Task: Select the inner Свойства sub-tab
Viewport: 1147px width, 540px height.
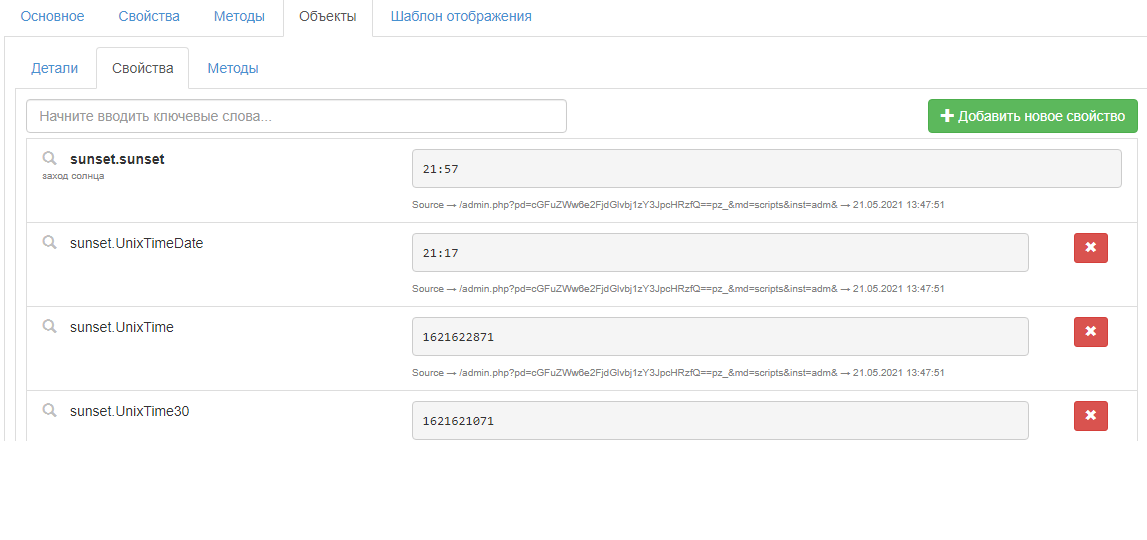Action: click(143, 68)
